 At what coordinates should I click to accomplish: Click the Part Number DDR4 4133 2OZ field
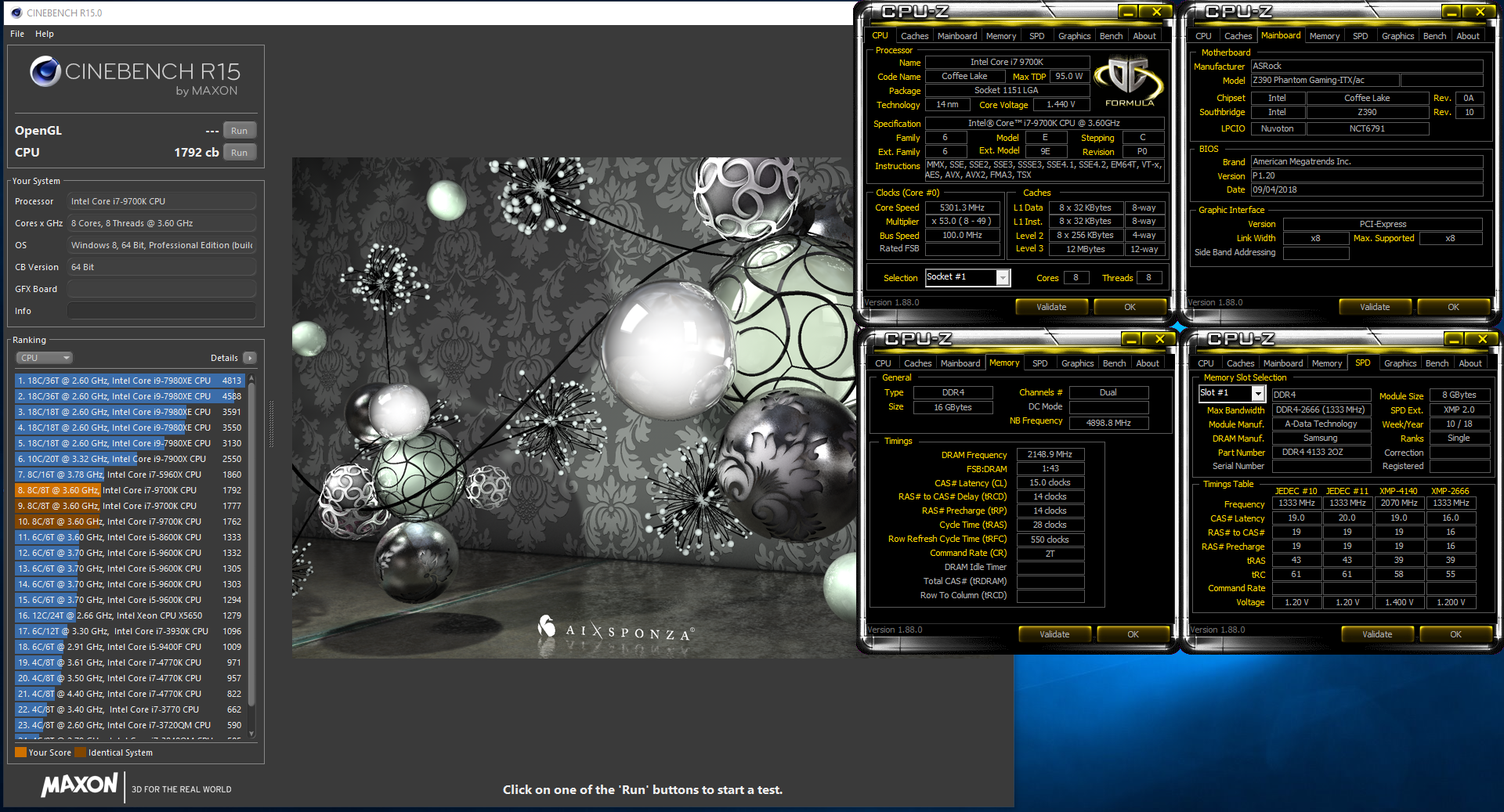tap(1321, 452)
